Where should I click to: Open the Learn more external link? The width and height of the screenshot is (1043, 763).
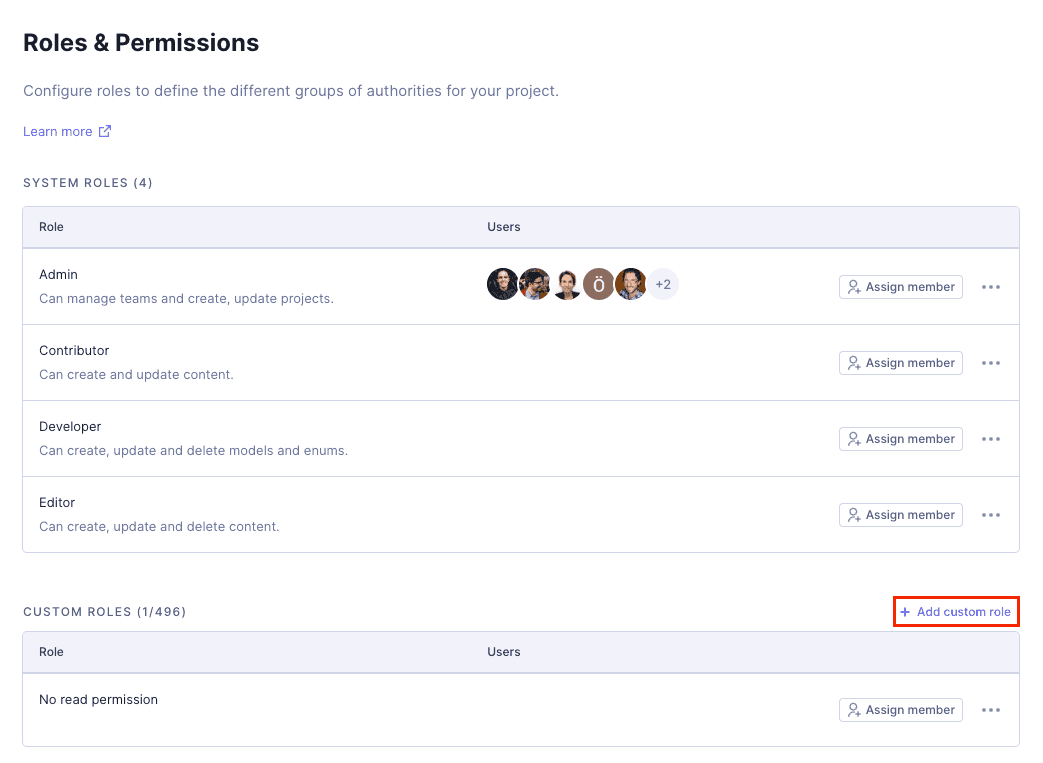click(x=67, y=132)
